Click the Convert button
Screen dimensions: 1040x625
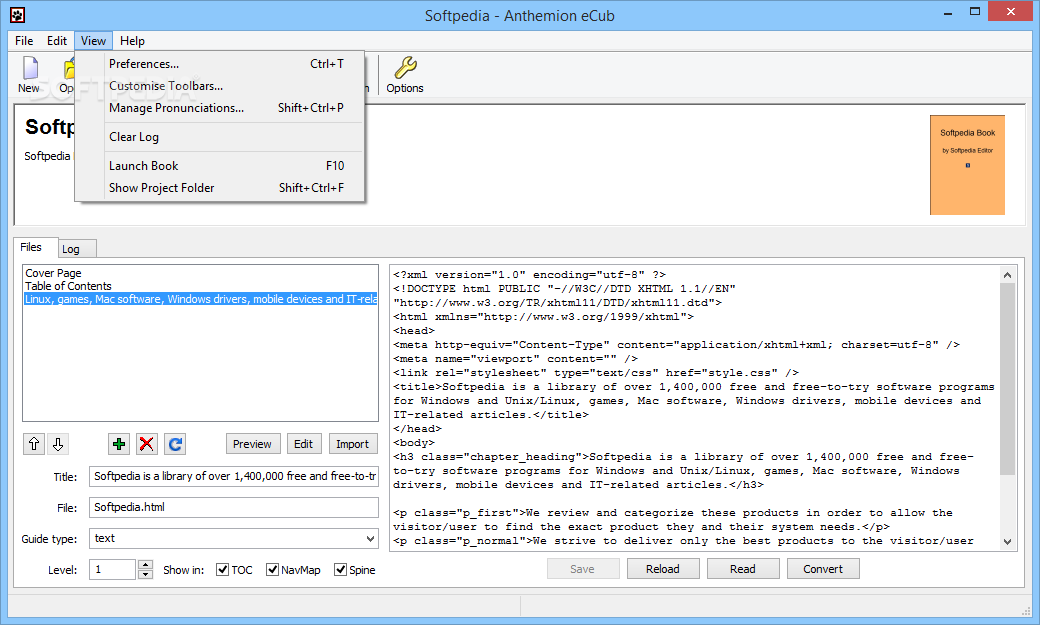pos(823,569)
